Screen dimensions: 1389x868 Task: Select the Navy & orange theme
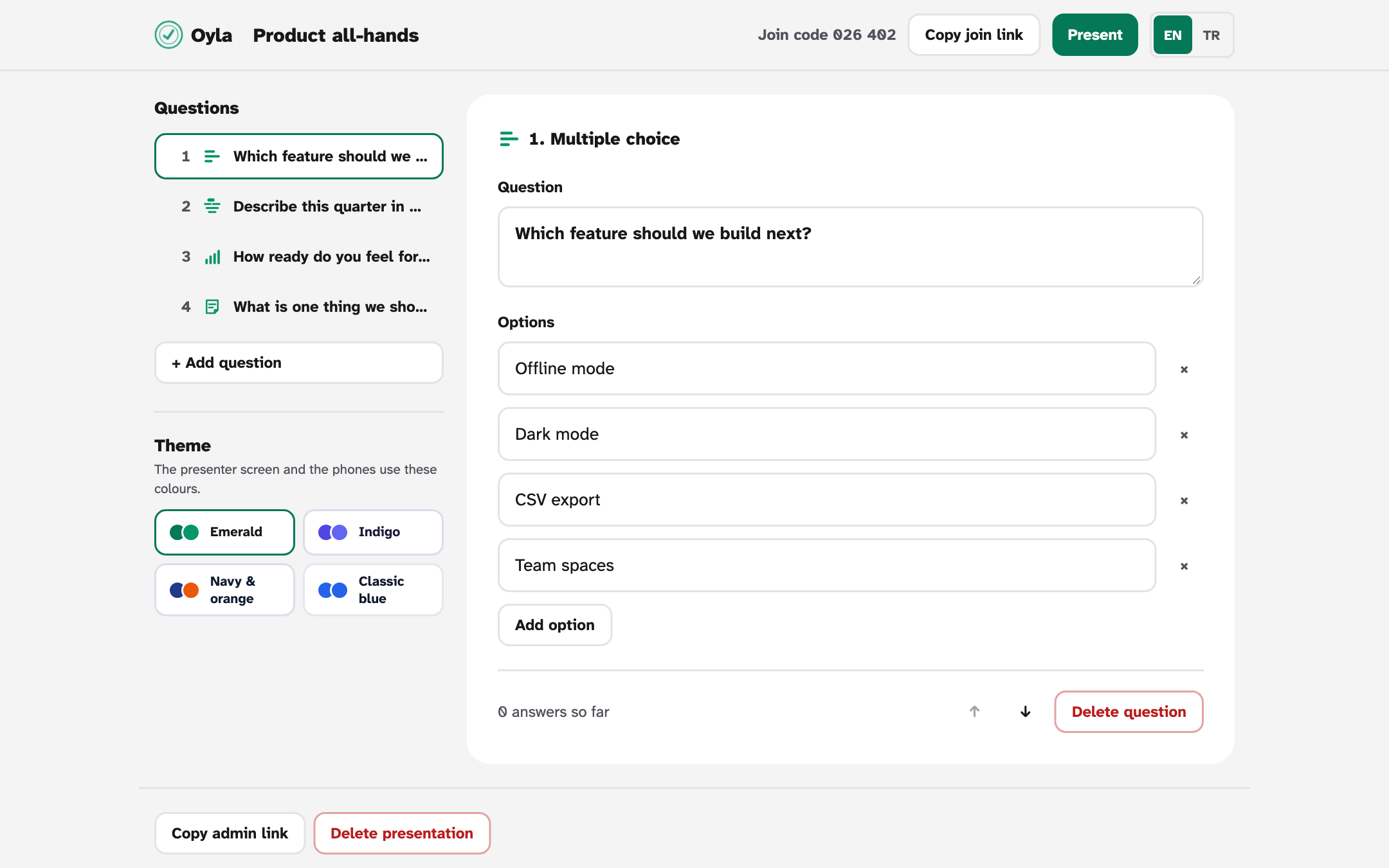tap(224, 590)
